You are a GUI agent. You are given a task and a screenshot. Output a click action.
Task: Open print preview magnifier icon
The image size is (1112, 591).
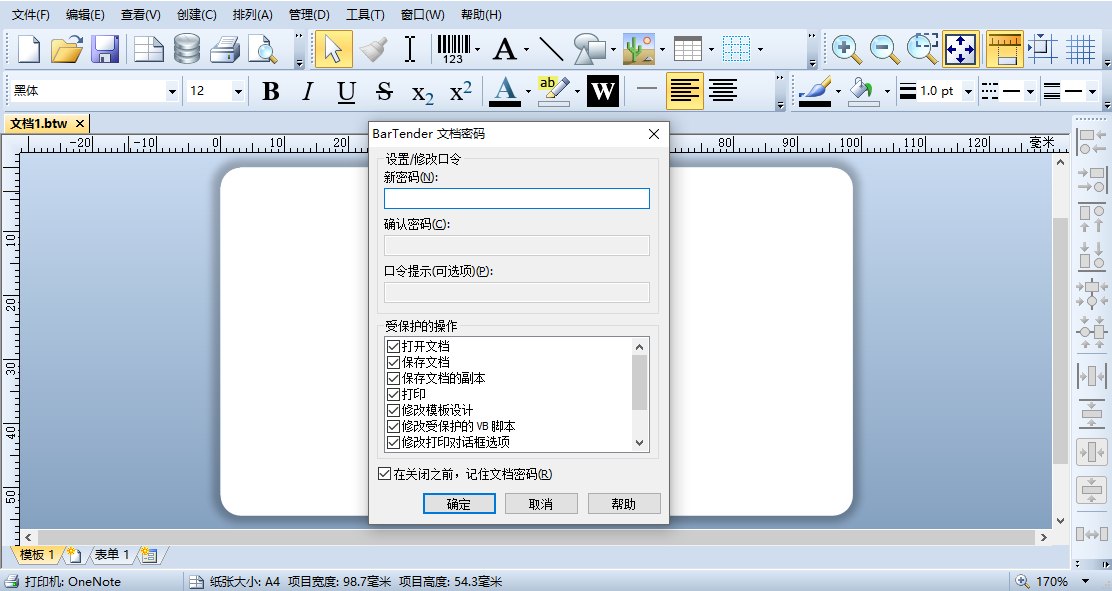coord(263,50)
